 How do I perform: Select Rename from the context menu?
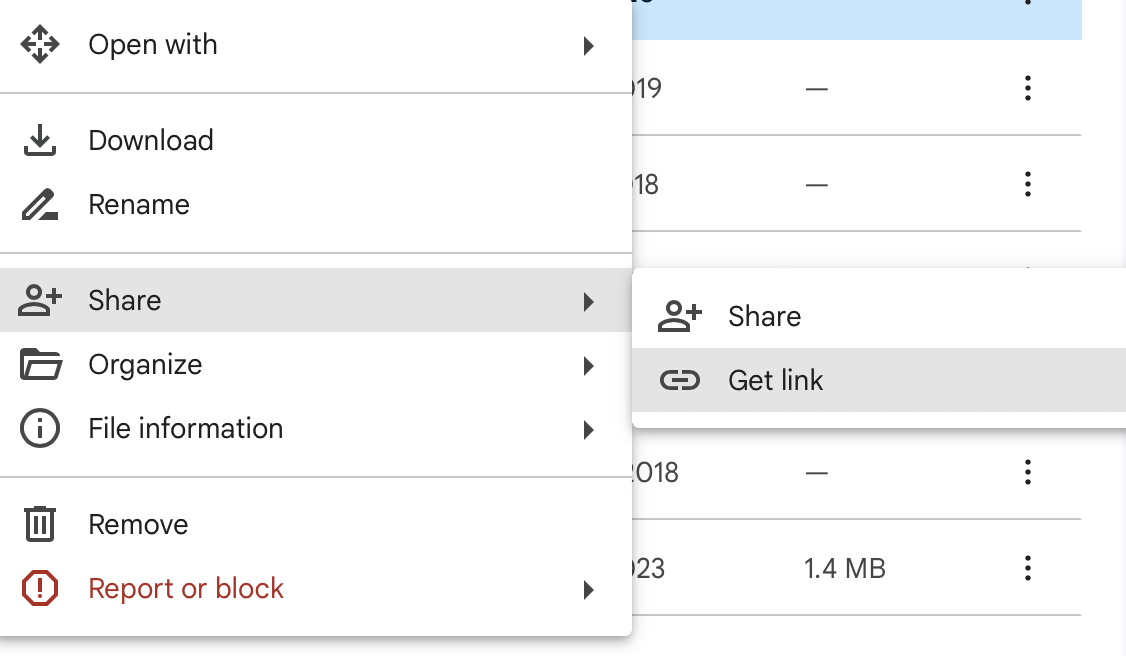click(139, 204)
